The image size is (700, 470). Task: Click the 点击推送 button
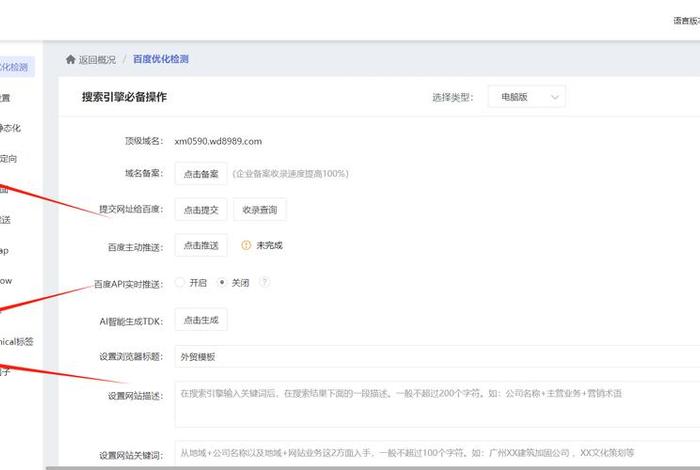click(x=201, y=245)
